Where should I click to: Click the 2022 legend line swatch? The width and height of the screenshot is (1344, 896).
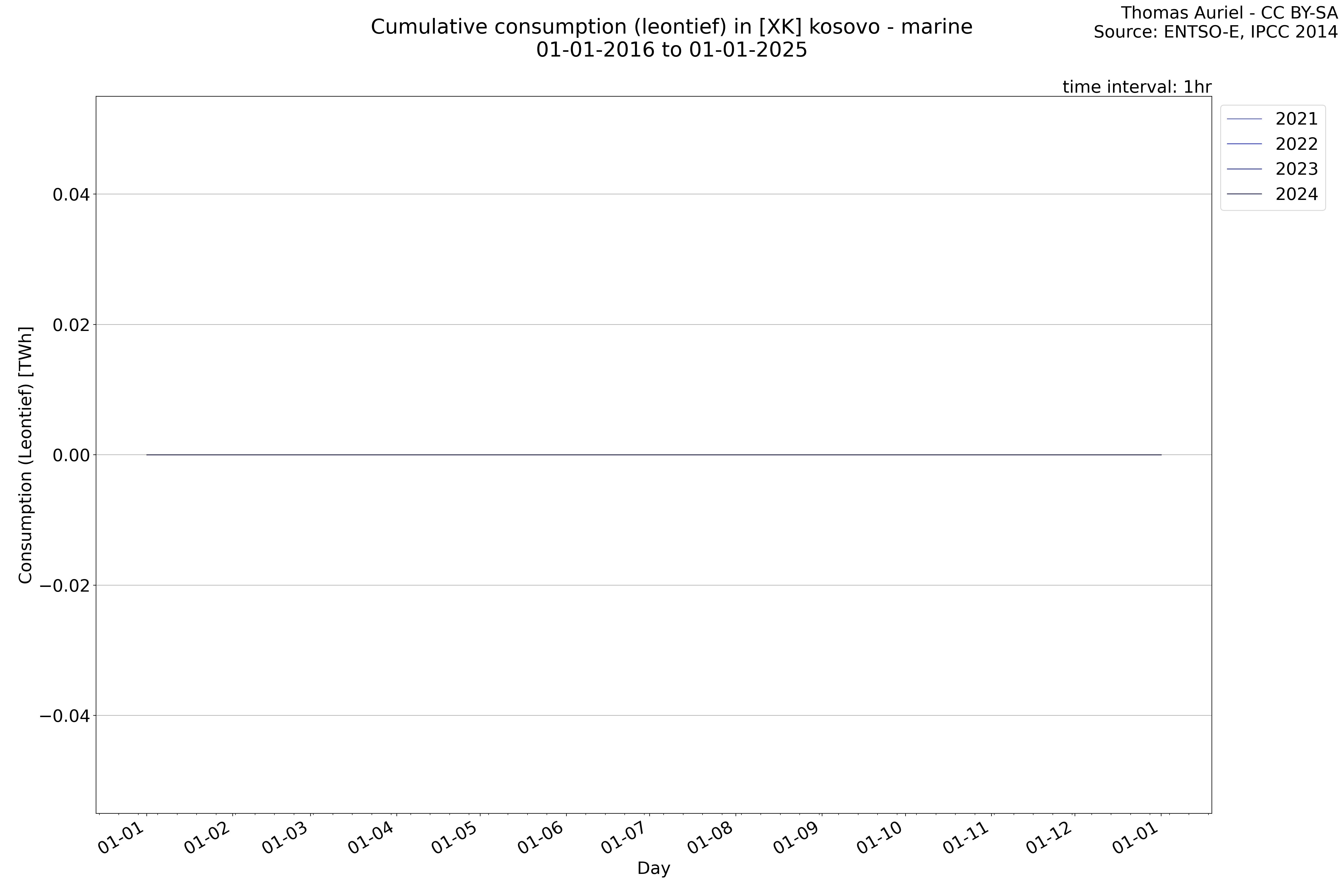pyautogui.click(x=1244, y=144)
